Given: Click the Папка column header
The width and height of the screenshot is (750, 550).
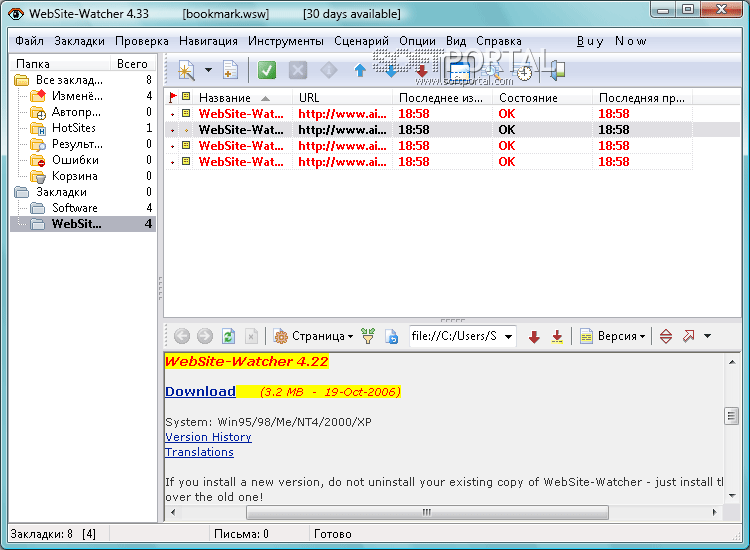Looking at the screenshot, I should (x=60, y=64).
